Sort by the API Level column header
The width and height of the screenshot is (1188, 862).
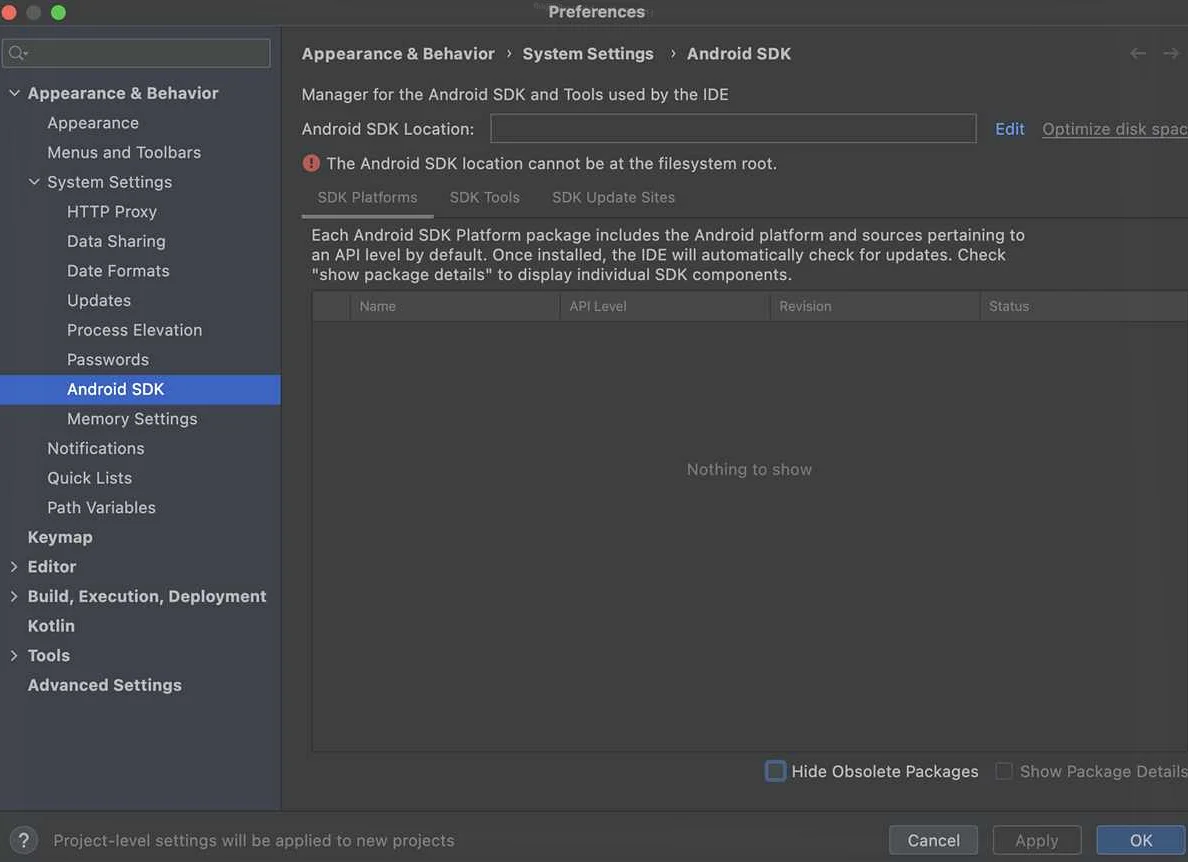[x=664, y=306]
